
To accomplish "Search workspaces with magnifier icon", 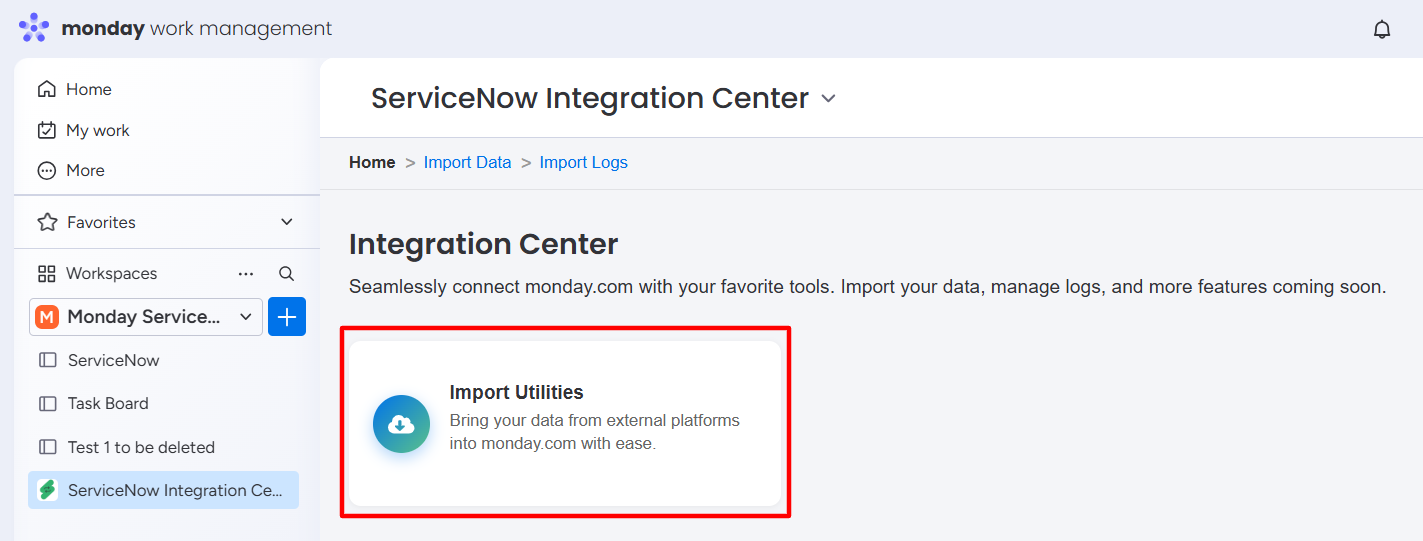I will pyautogui.click(x=286, y=273).
